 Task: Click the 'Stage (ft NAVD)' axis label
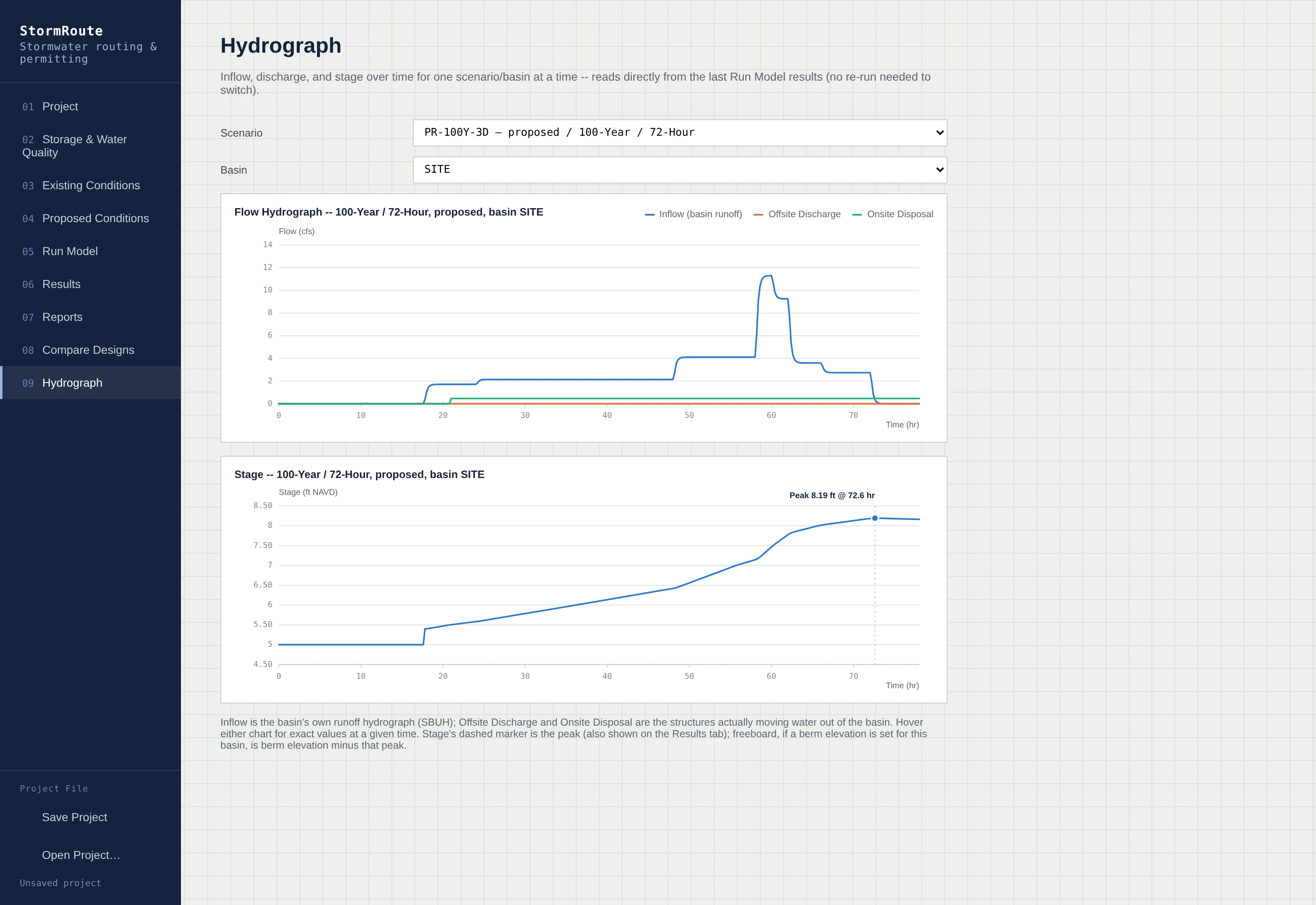coord(308,492)
